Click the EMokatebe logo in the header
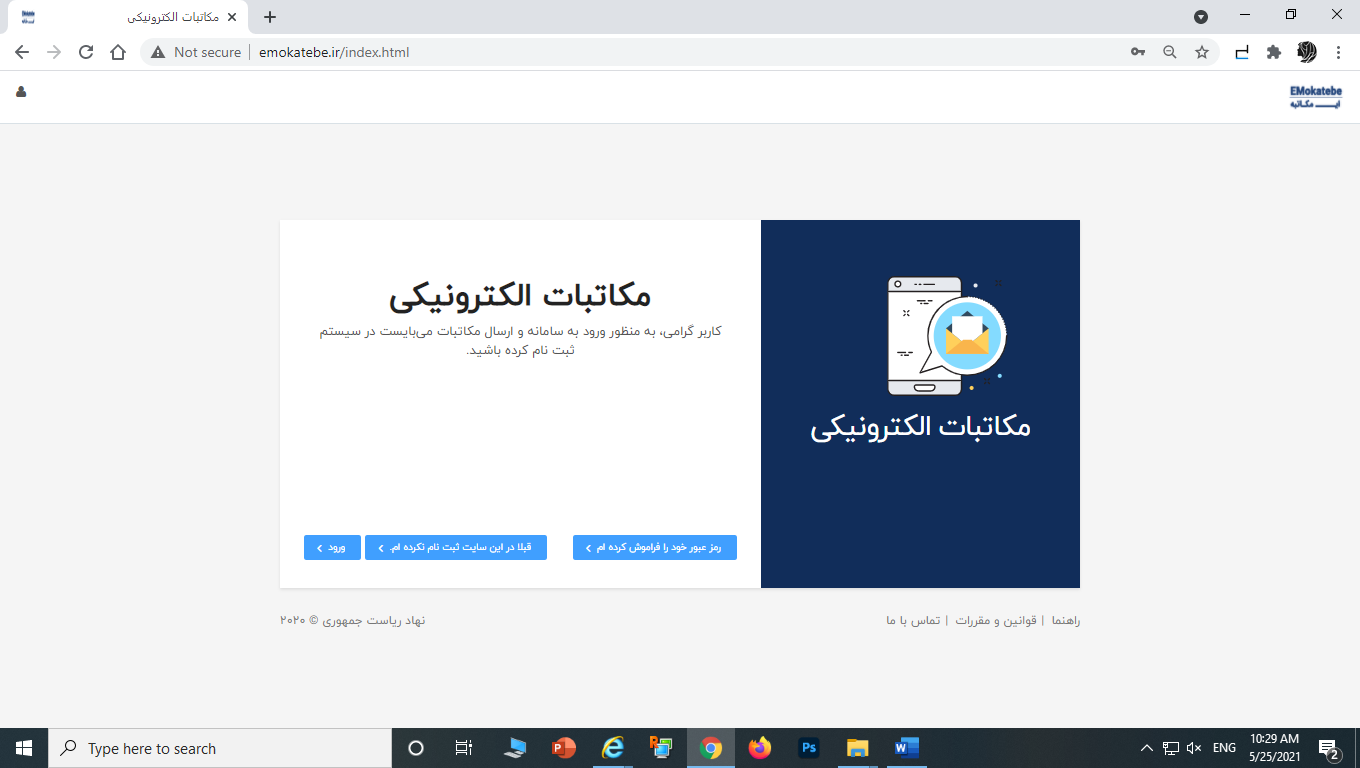Viewport: 1360px width, 768px height. click(x=1315, y=96)
